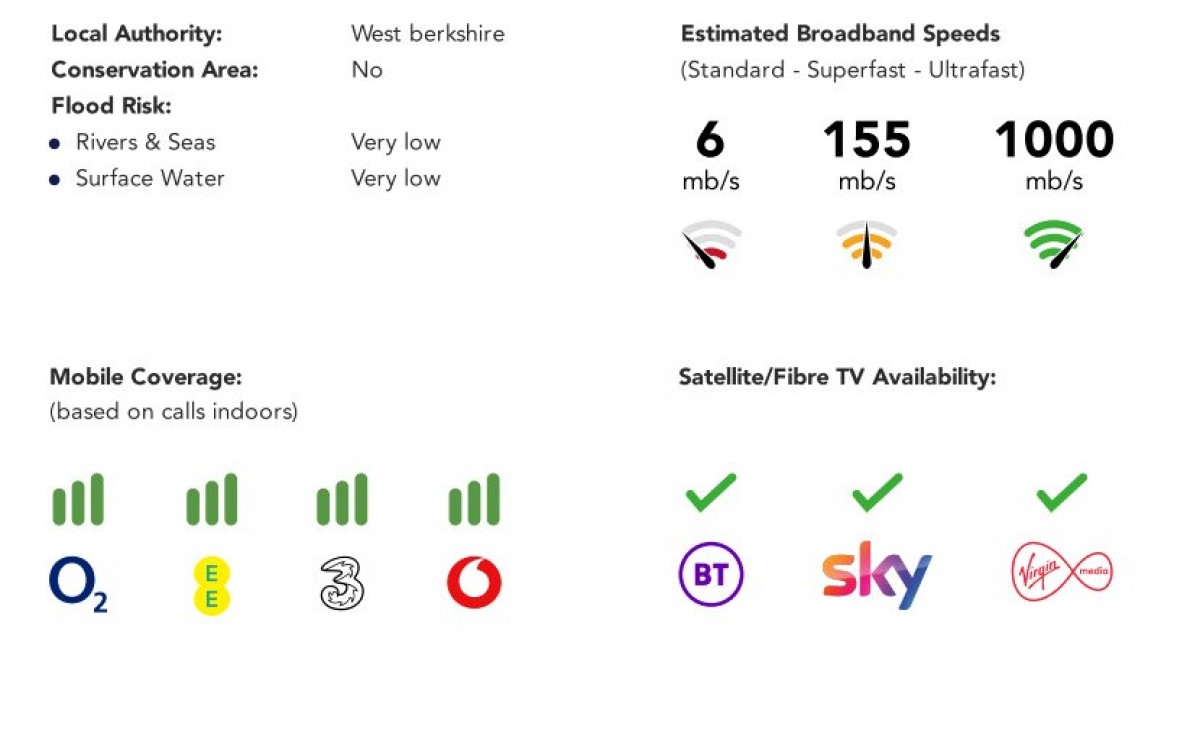Click the green ultrafast speed gauge
The height and width of the screenshot is (730, 1200).
tap(1053, 244)
